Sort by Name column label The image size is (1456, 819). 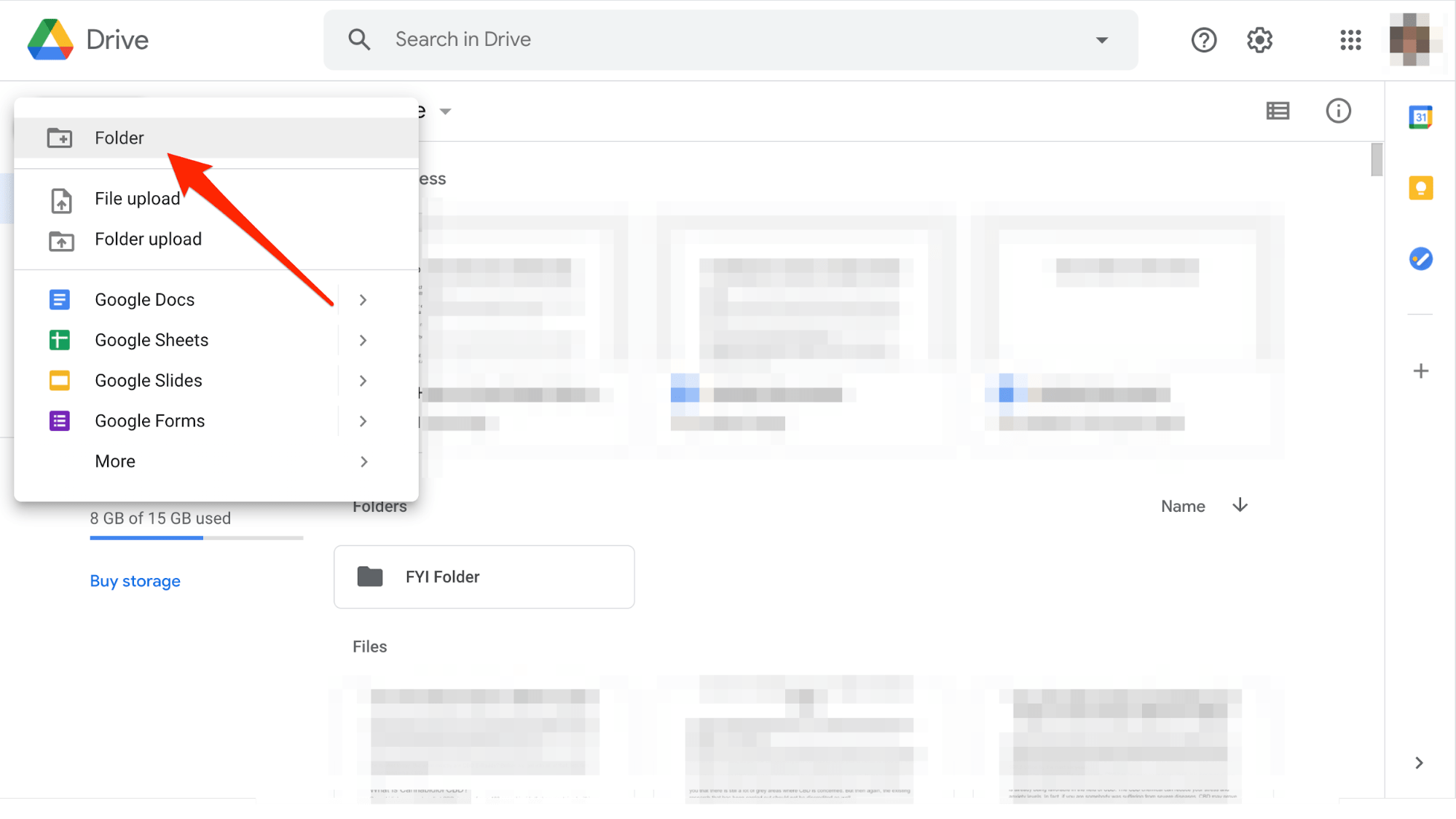(1183, 506)
